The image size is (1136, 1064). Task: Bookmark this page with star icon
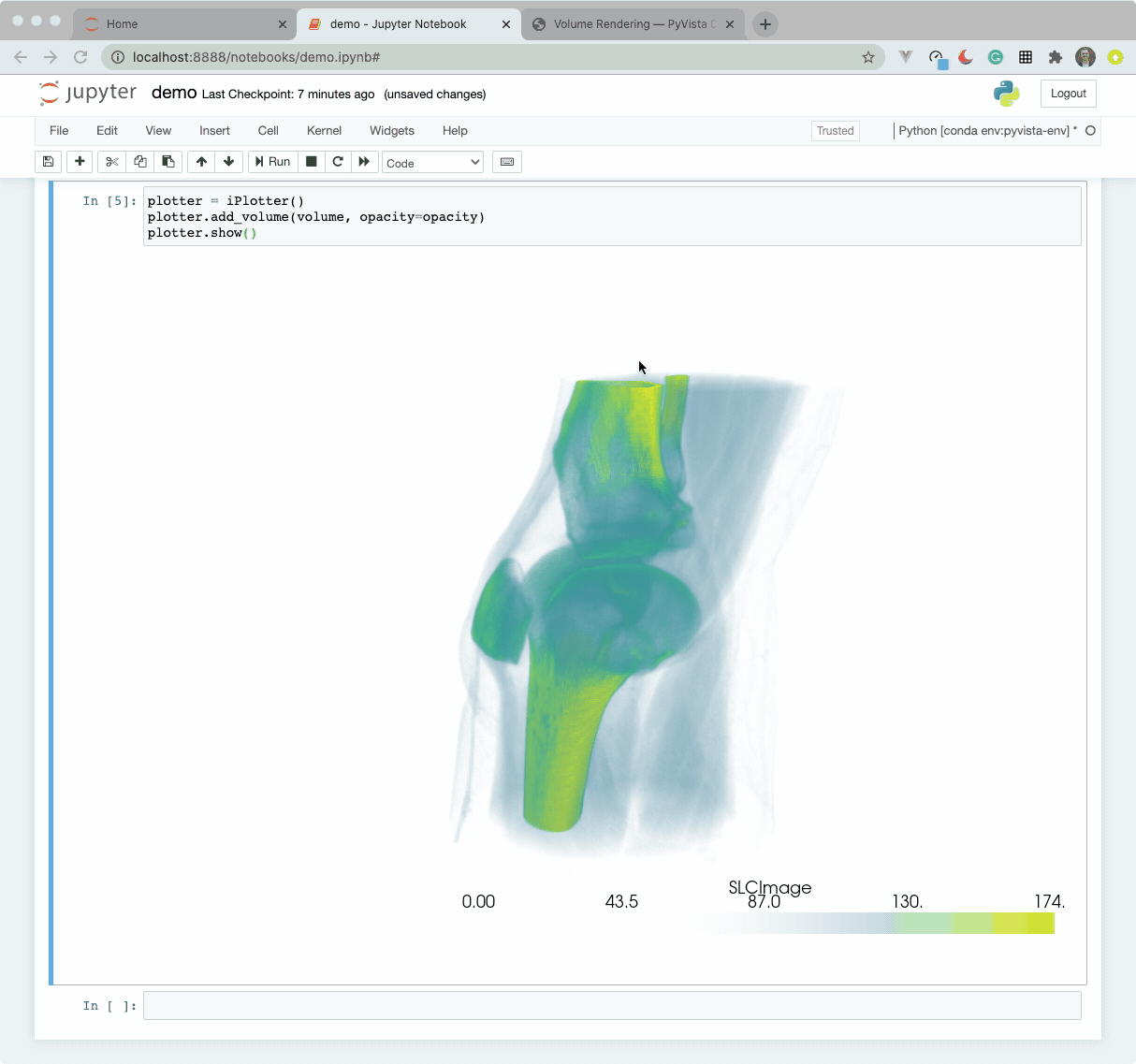tap(868, 57)
